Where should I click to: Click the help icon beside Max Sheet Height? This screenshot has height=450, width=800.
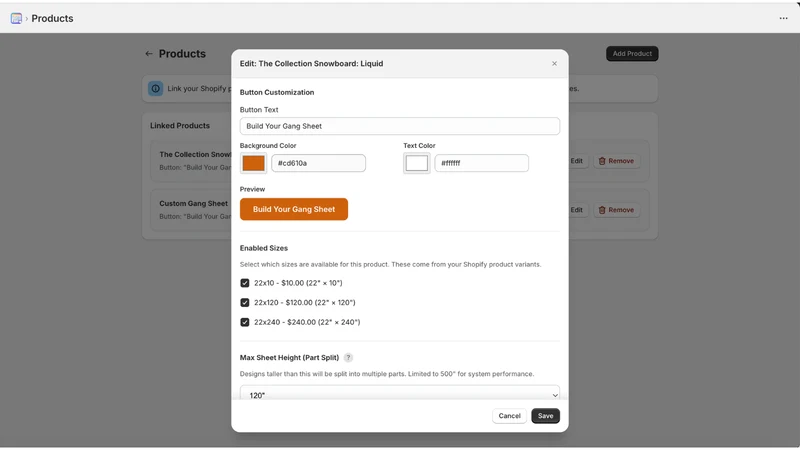pyautogui.click(x=348, y=358)
